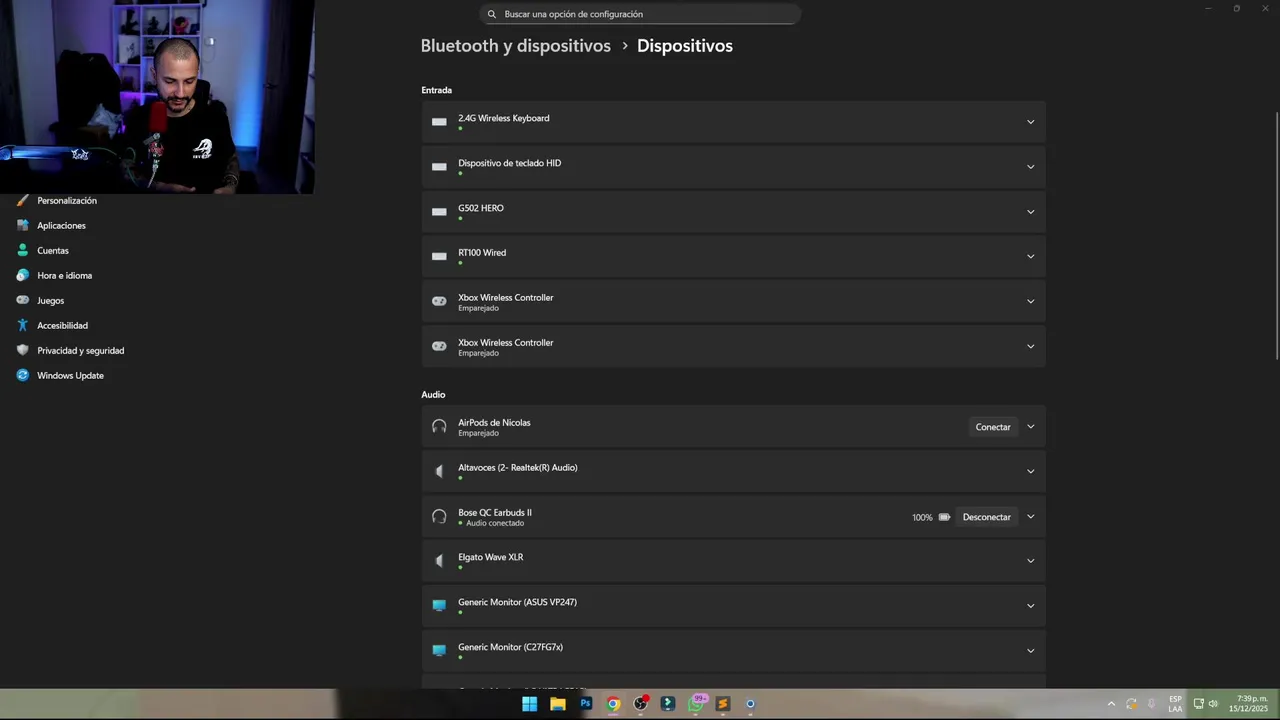Open the Windows Start menu on the taskbar
The image size is (1280, 720).
point(530,704)
